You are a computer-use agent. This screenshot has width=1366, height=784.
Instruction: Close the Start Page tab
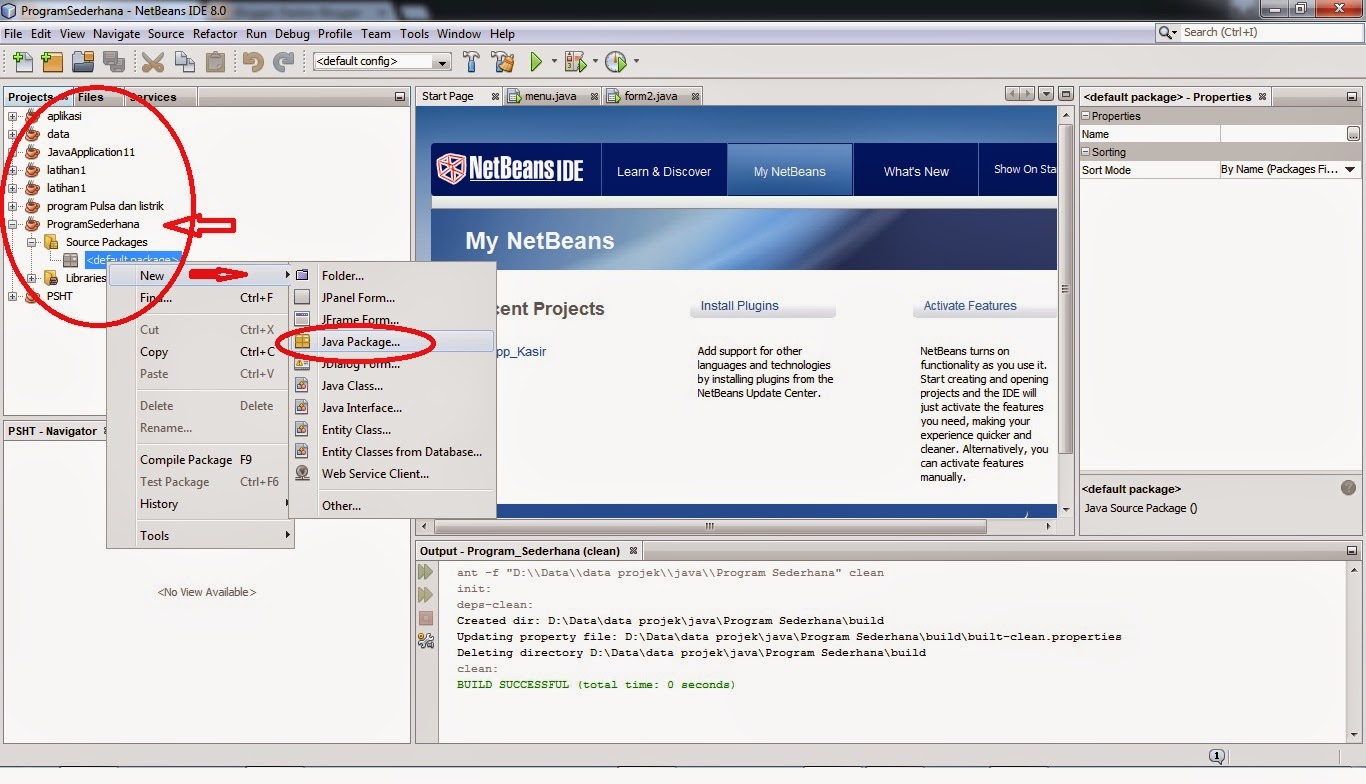coord(495,97)
